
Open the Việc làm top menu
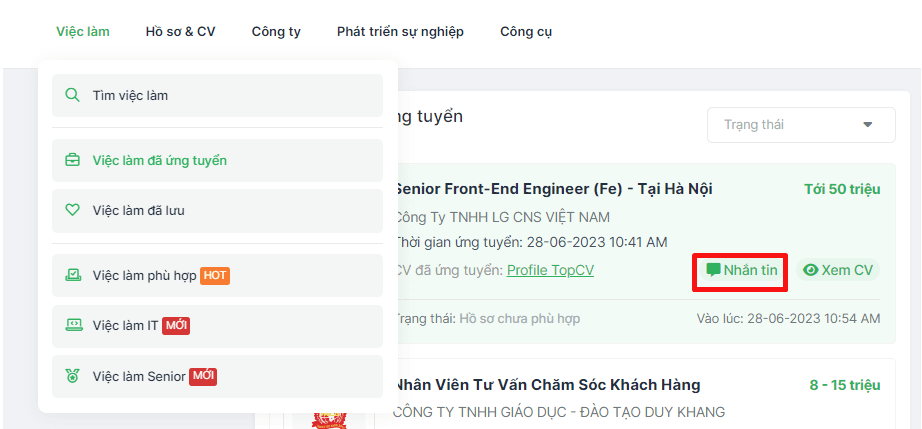(x=83, y=32)
